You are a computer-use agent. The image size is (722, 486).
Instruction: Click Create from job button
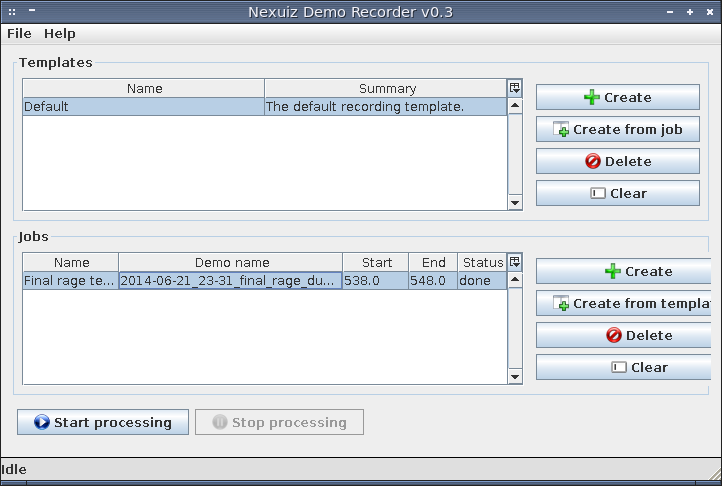[617, 129]
